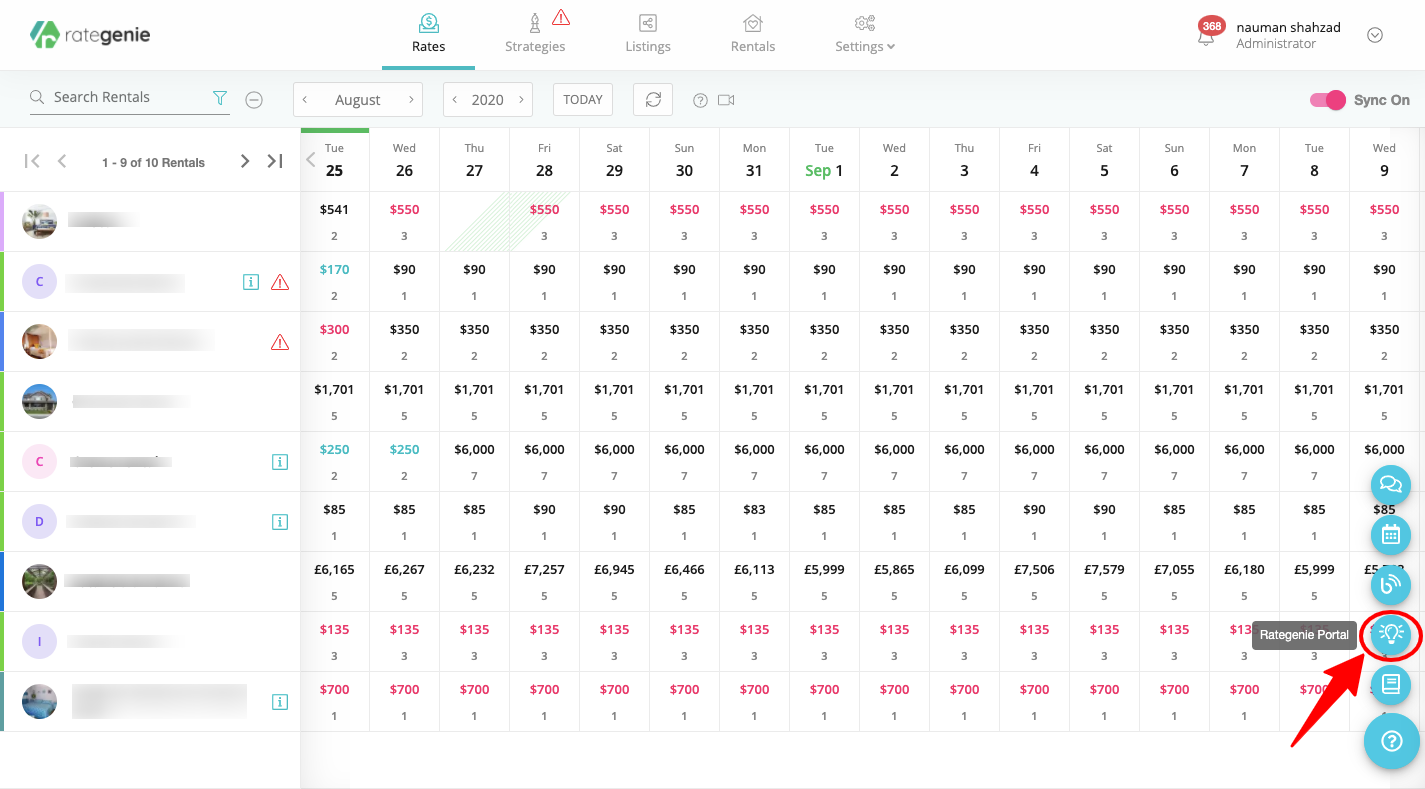
Task: Click the $170 rate cell
Action: [x=334, y=281]
